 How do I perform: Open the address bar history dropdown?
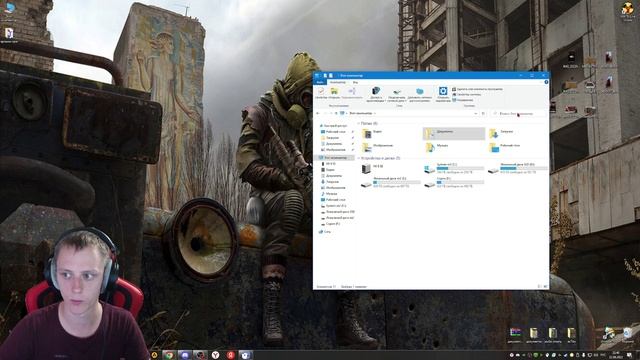pyautogui.click(x=476, y=113)
